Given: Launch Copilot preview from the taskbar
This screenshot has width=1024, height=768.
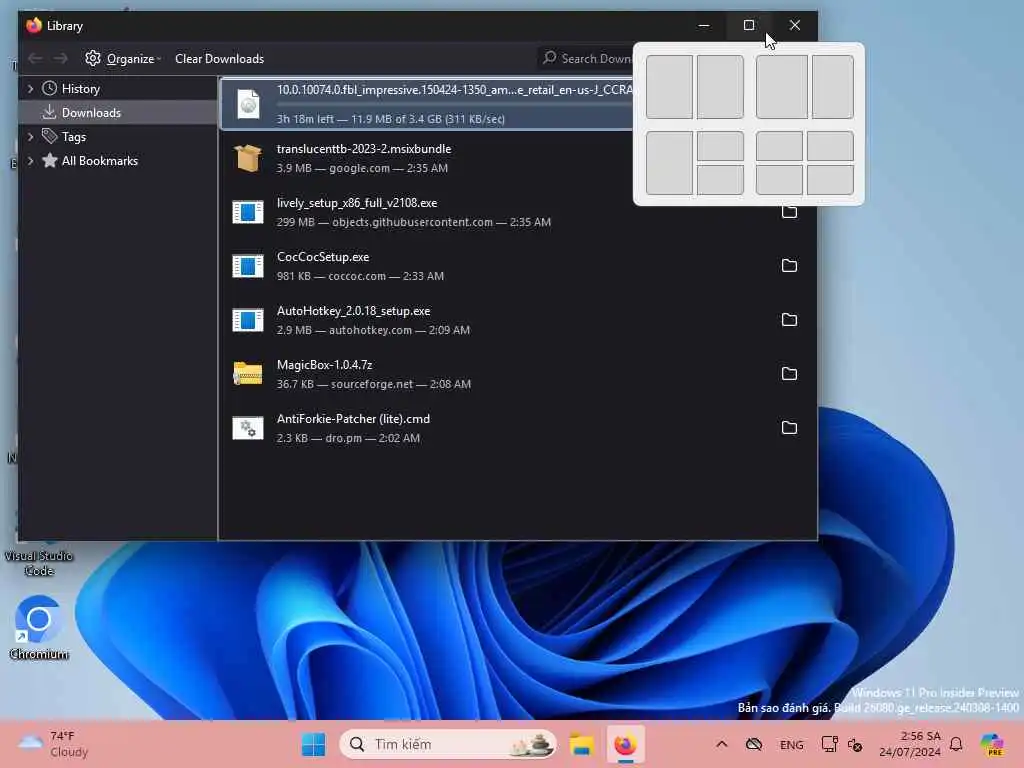Looking at the screenshot, I should click(993, 744).
